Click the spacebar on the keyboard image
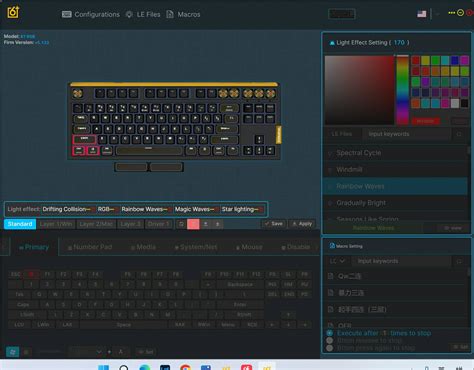 click(149, 151)
